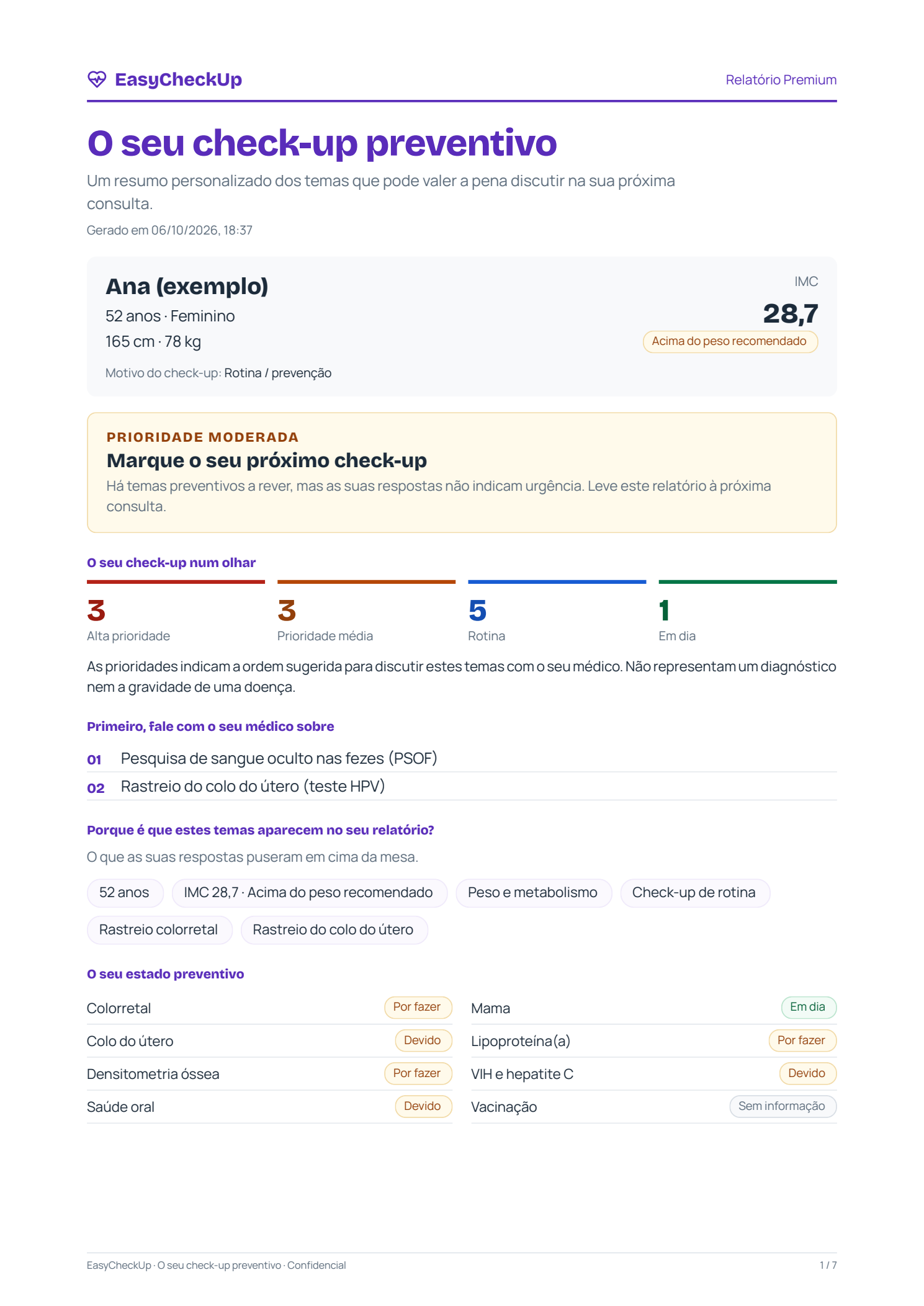Click the '165 cm · 78 kg' measurements
Screen dimensions: 924x1306
(x=153, y=342)
